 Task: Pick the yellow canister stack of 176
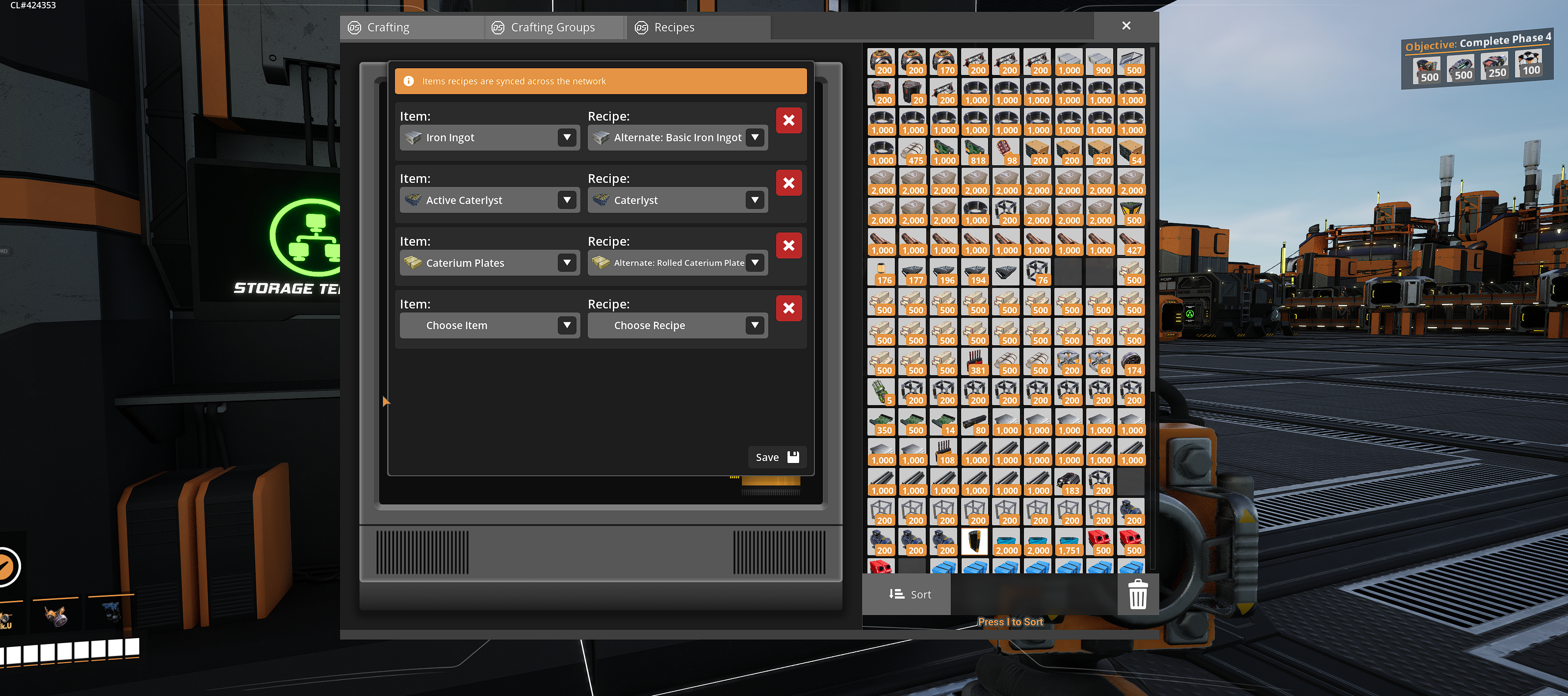coord(882,272)
